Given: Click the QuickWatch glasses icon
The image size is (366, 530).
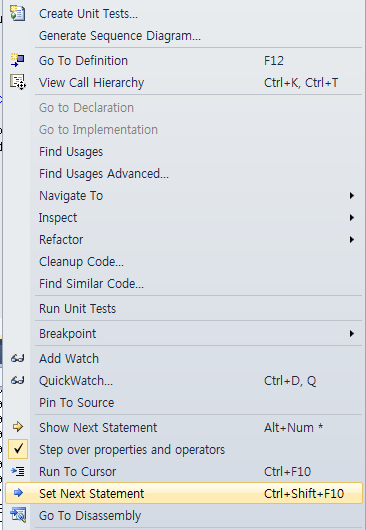Looking at the screenshot, I should [x=18, y=381].
